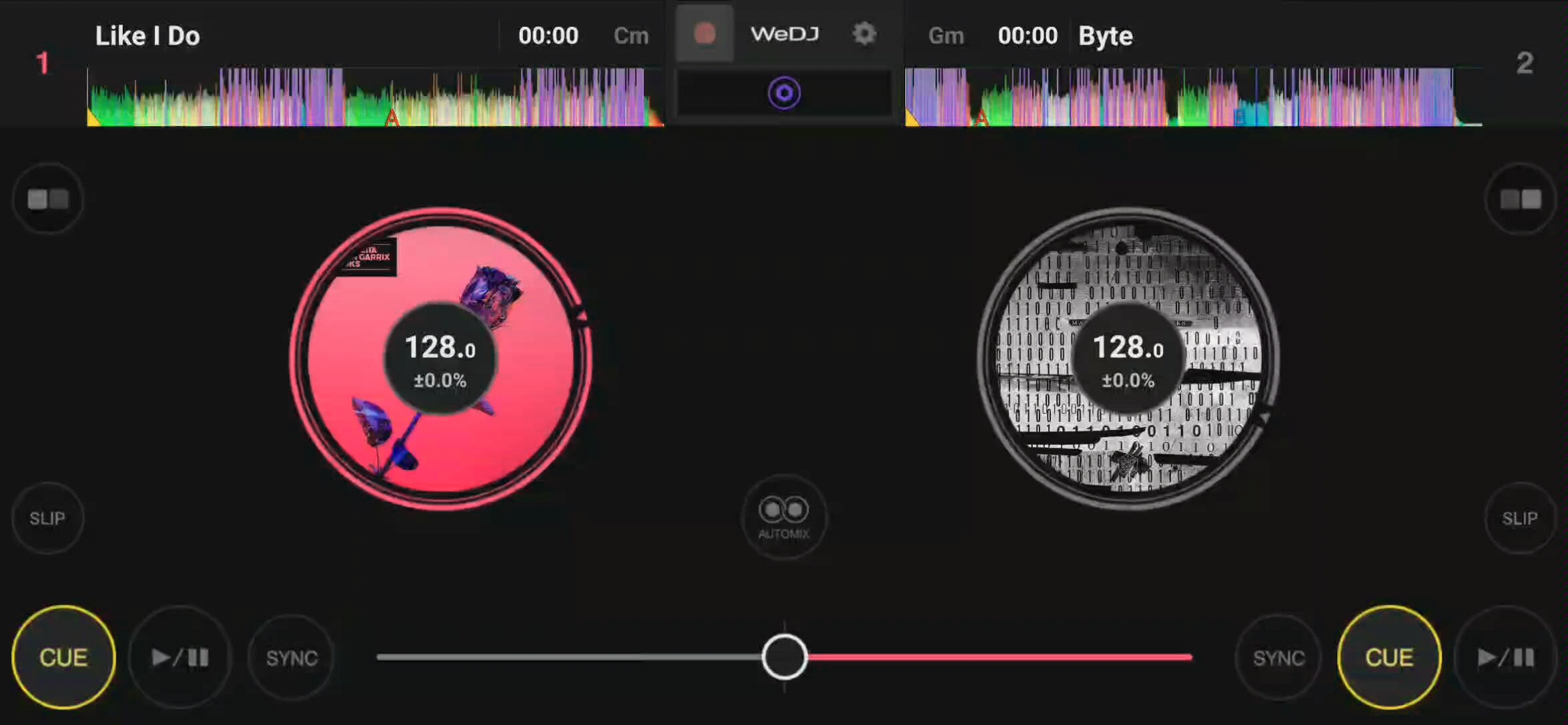Screen dimensions: 1568x725
Task: Open settings via the gear icon
Action: (x=864, y=33)
